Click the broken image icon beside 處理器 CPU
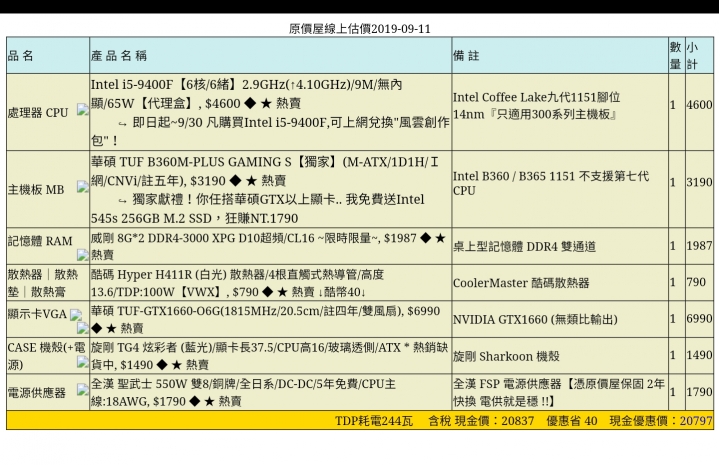This screenshot has width=720, height=465. click(x=83, y=110)
